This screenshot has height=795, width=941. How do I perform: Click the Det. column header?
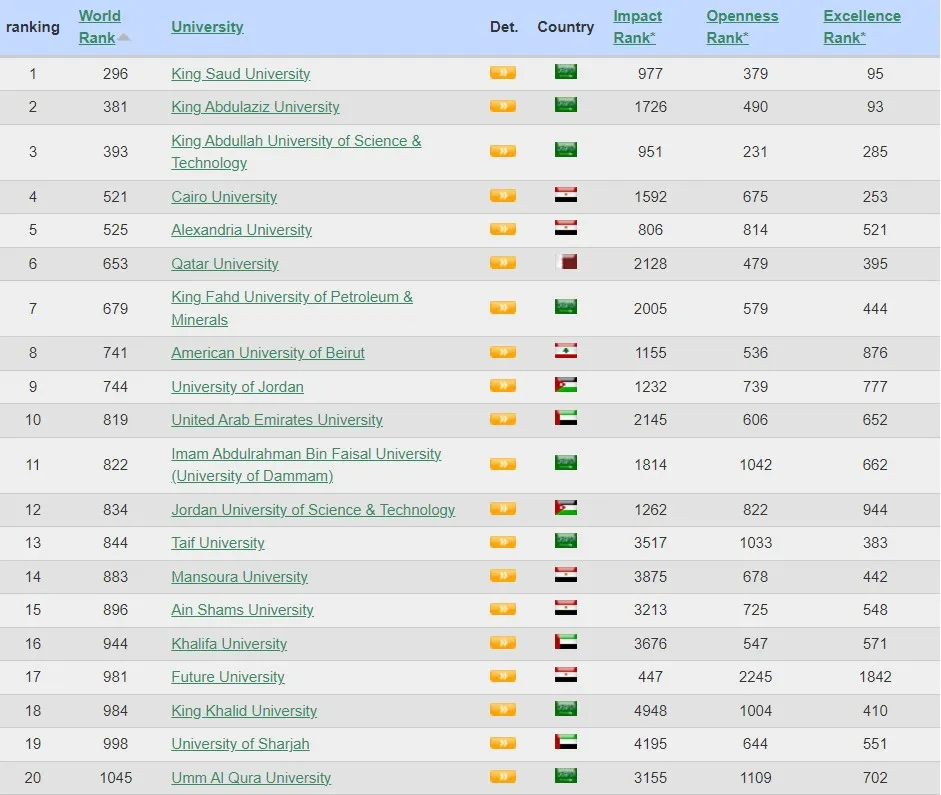point(504,27)
